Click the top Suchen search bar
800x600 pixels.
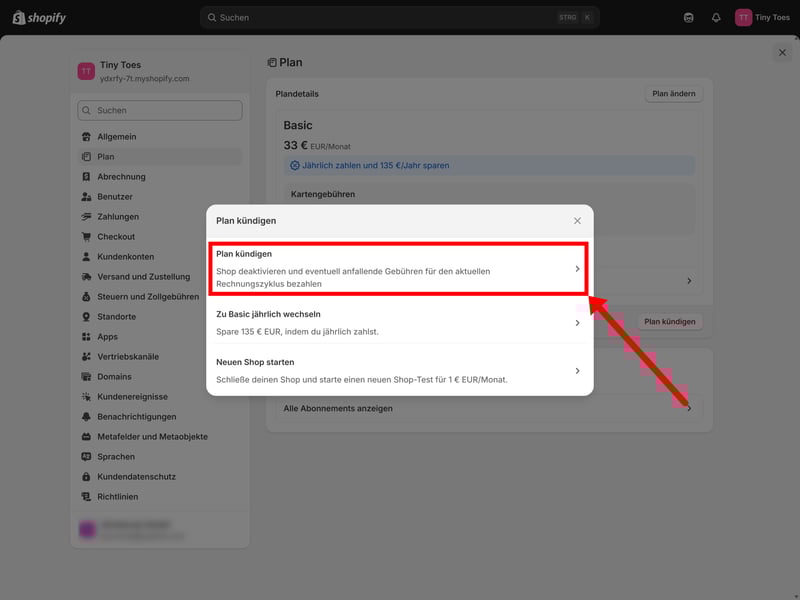[400, 17]
